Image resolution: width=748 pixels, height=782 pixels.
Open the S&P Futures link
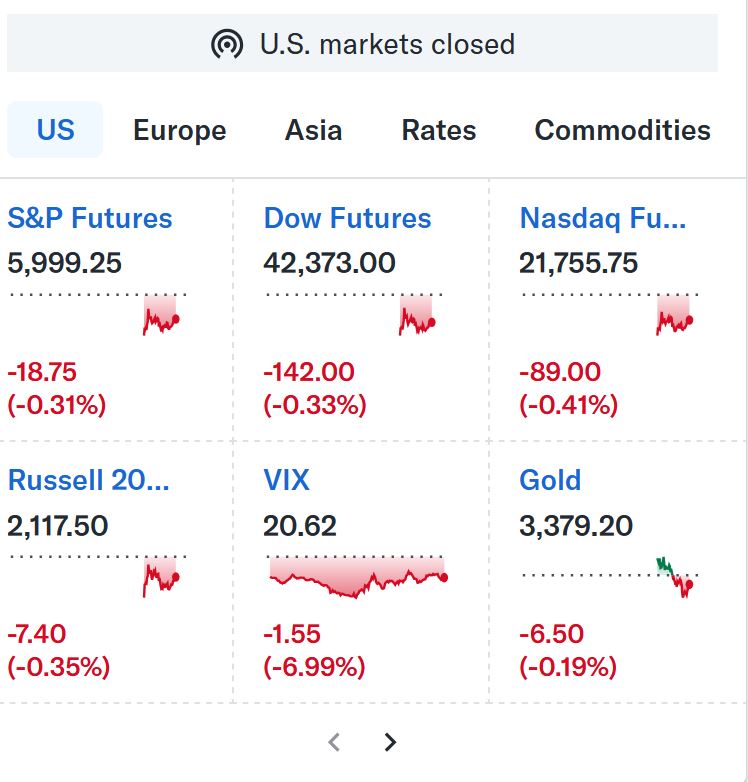90,218
